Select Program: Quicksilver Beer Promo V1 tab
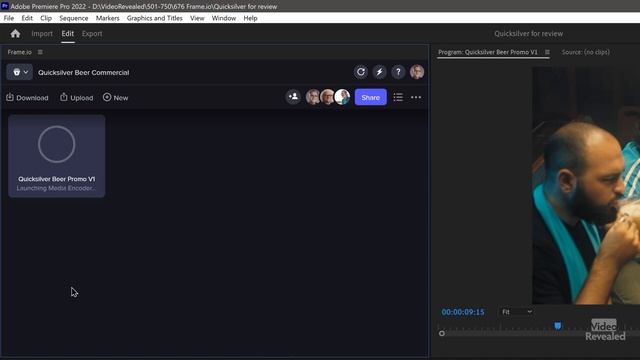Screen dimensions: 640x360 pos(488,52)
